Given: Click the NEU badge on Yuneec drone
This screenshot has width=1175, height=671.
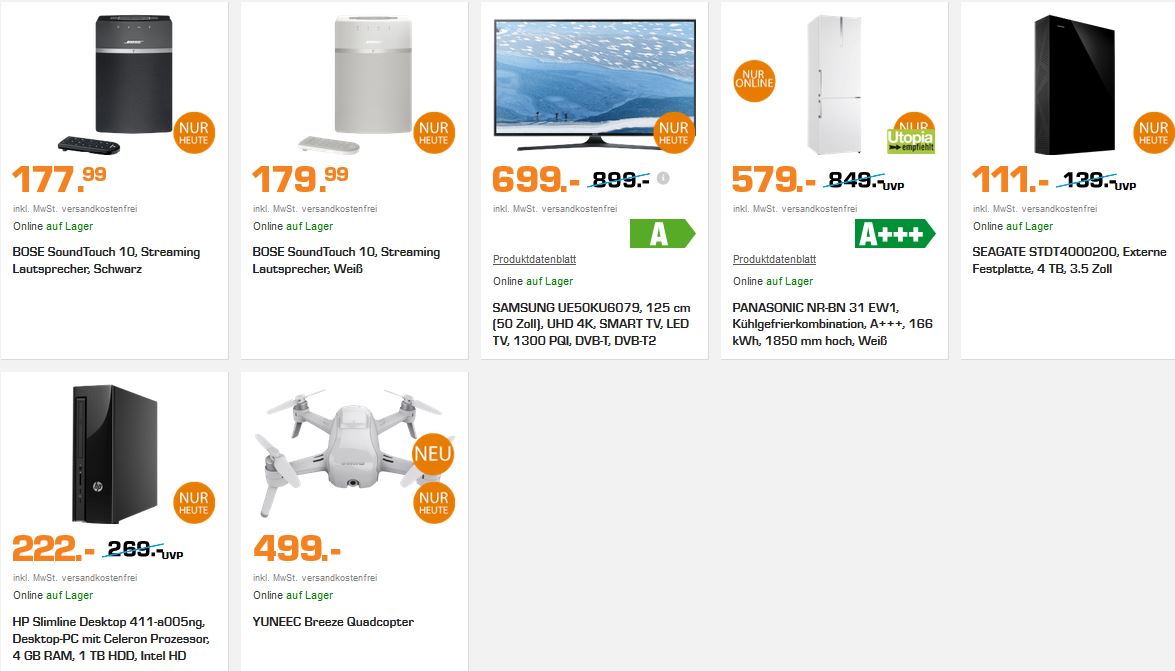Looking at the screenshot, I should [433, 454].
